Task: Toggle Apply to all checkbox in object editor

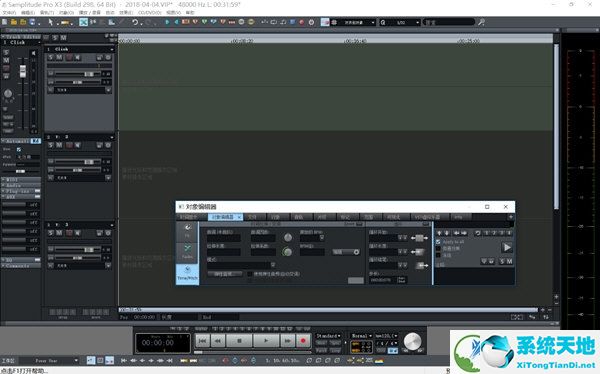Action: [x=439, y=242]
